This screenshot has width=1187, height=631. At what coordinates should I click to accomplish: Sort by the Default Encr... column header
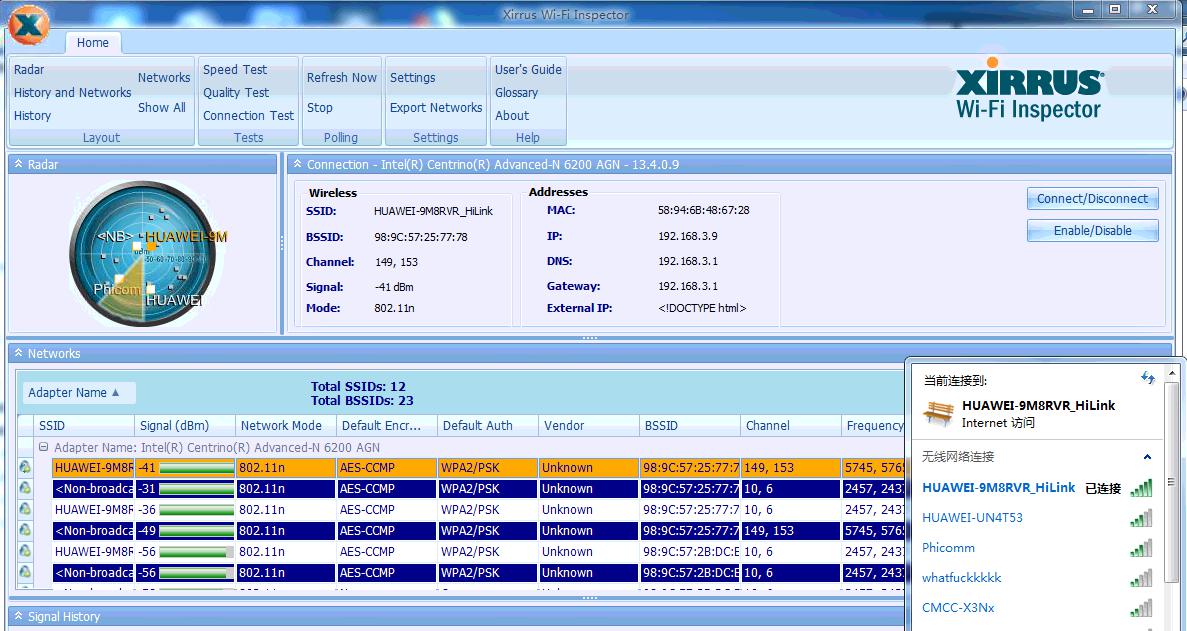click(387, 426)
